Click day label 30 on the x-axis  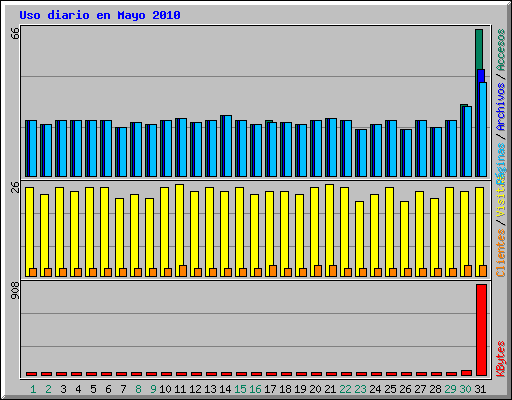466,389
